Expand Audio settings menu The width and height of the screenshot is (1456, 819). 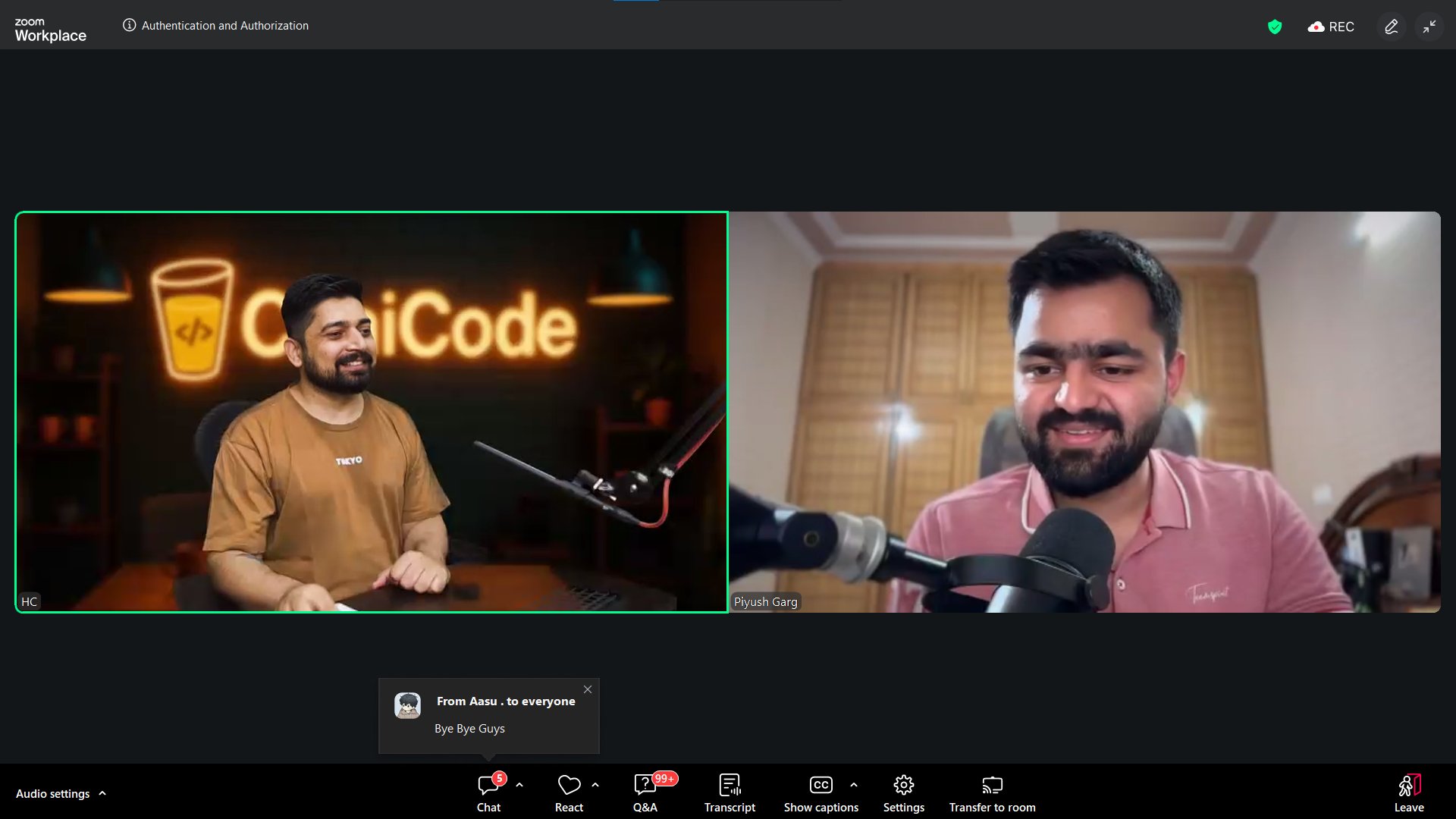click(x=102, y=793)
